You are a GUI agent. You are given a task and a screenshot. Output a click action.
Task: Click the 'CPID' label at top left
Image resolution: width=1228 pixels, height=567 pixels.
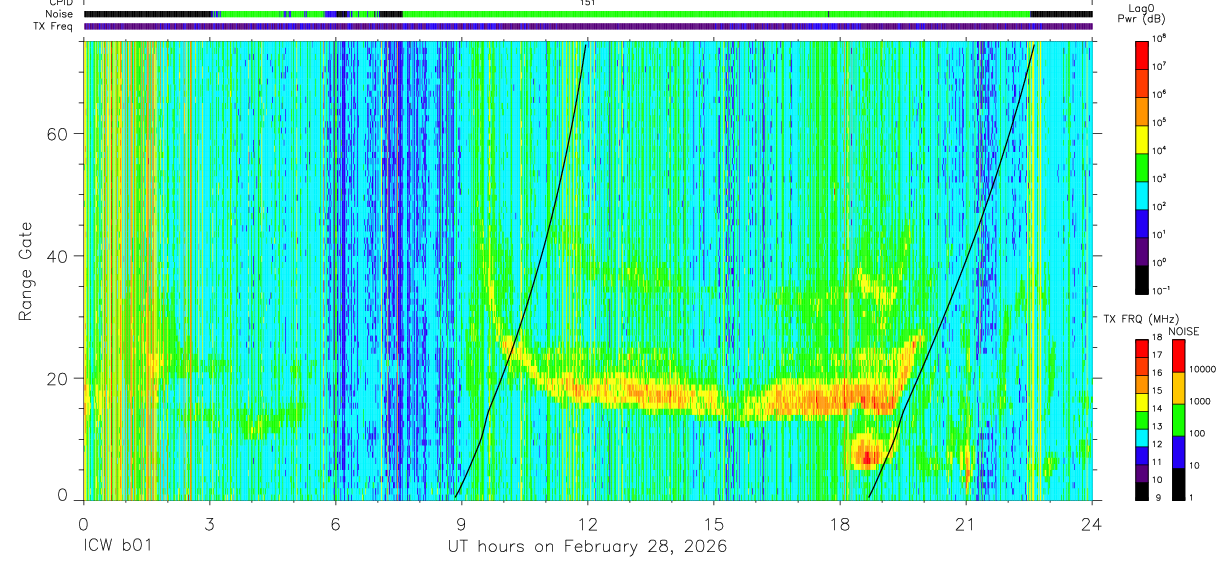pyautogui.click(x=60, y=3)
